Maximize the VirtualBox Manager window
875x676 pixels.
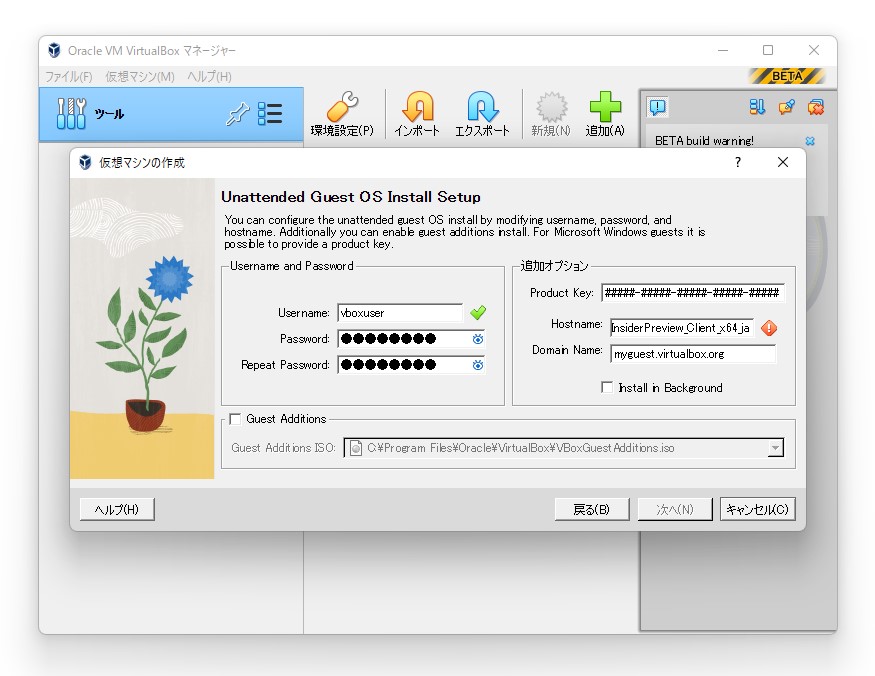(768, 50)
